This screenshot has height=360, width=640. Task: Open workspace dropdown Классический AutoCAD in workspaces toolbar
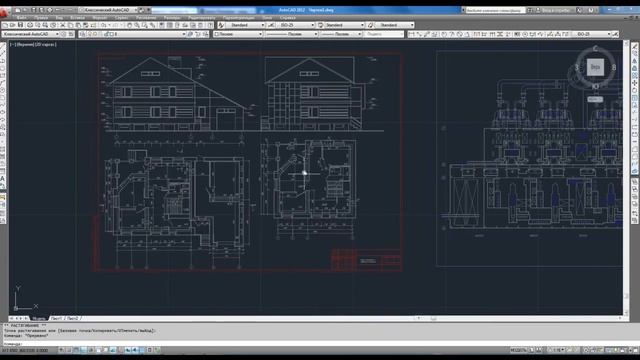[x=31, y=34]
